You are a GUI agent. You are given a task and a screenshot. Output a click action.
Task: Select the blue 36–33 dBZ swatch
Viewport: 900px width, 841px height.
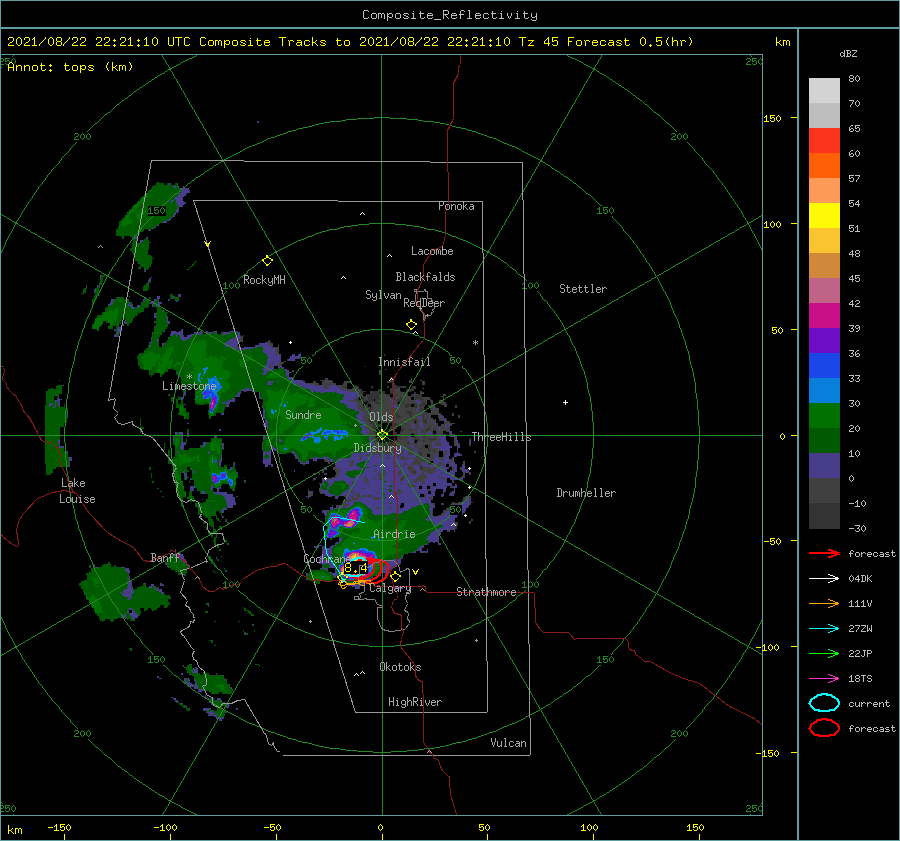pyautogui.click(x=824, y=366)
